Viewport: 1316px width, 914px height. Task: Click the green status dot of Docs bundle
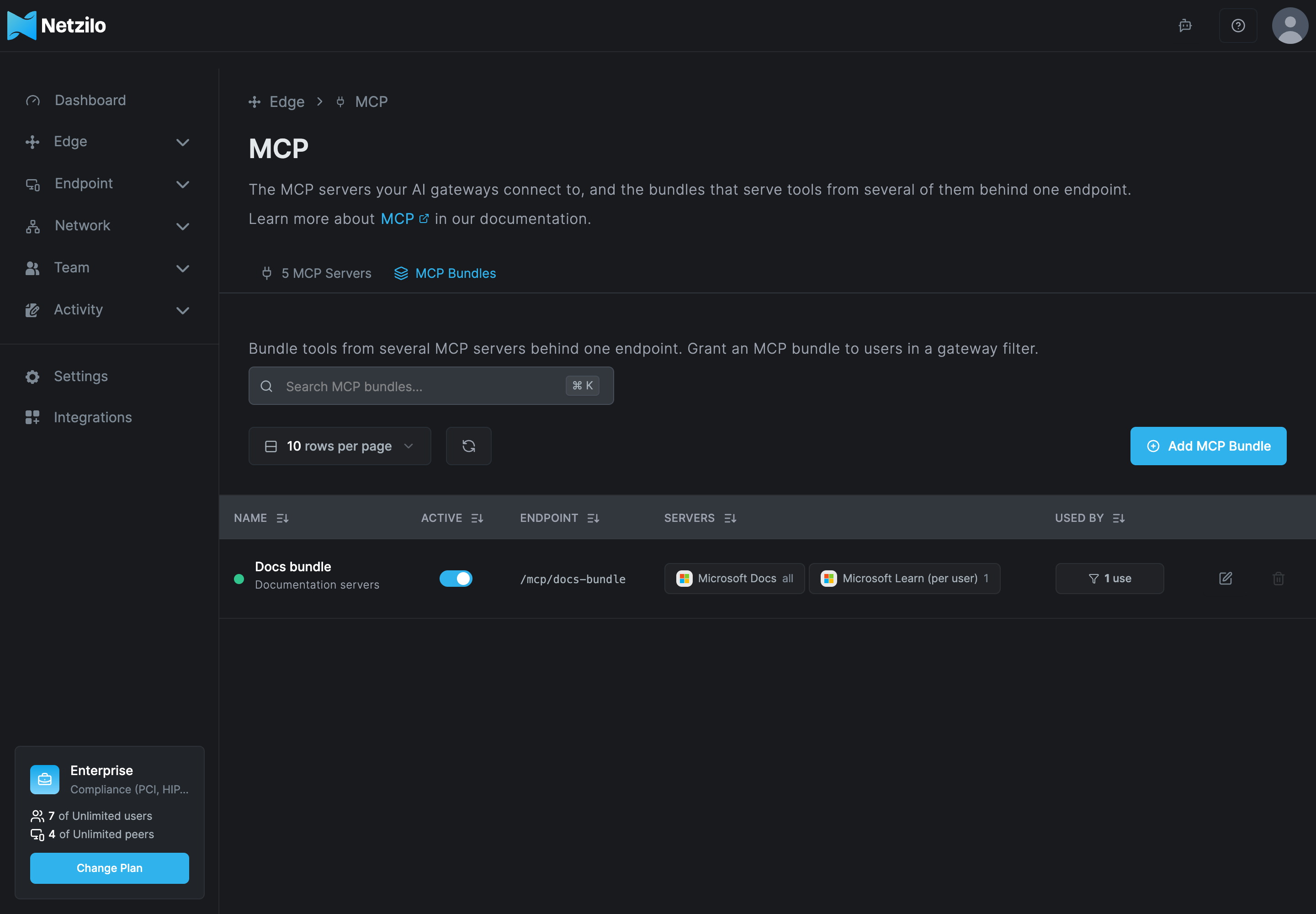tap(239, 579)
